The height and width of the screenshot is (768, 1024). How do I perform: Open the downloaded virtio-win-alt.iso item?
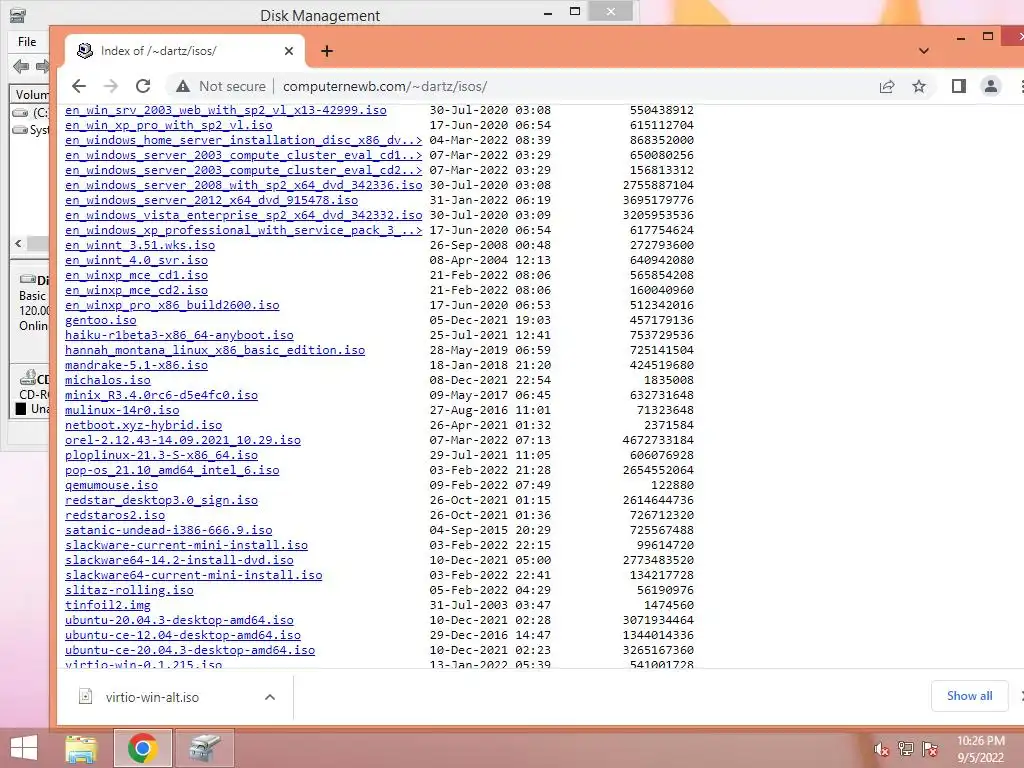pos(152,697)
